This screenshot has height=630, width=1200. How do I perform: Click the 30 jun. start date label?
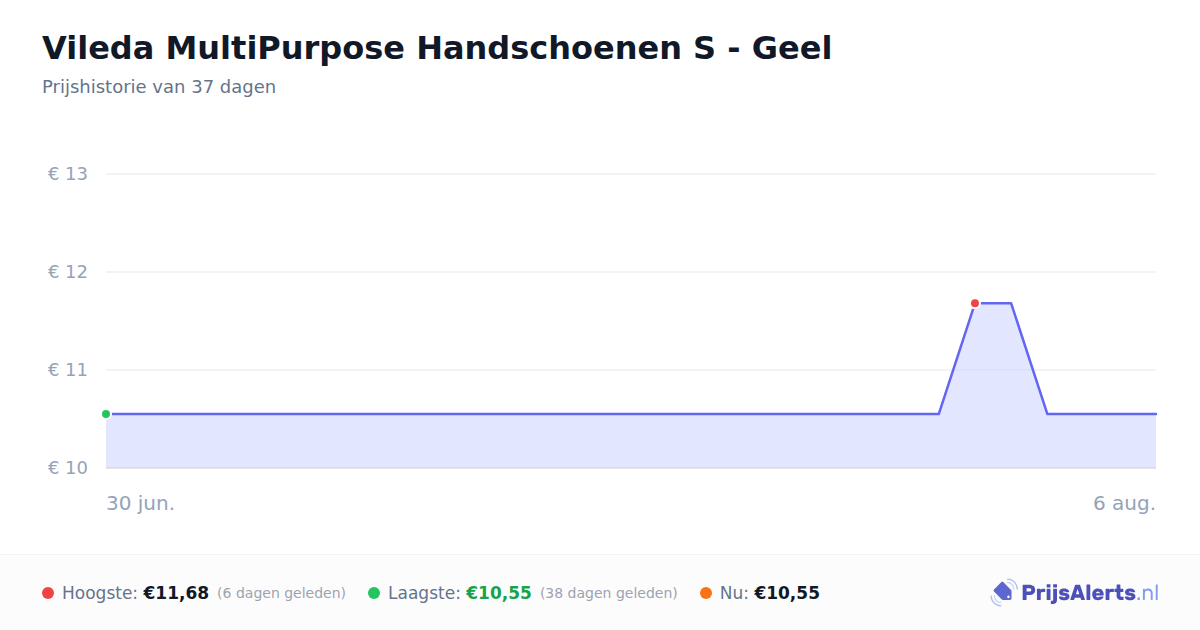pyautogui.click(x=141, y=503)
